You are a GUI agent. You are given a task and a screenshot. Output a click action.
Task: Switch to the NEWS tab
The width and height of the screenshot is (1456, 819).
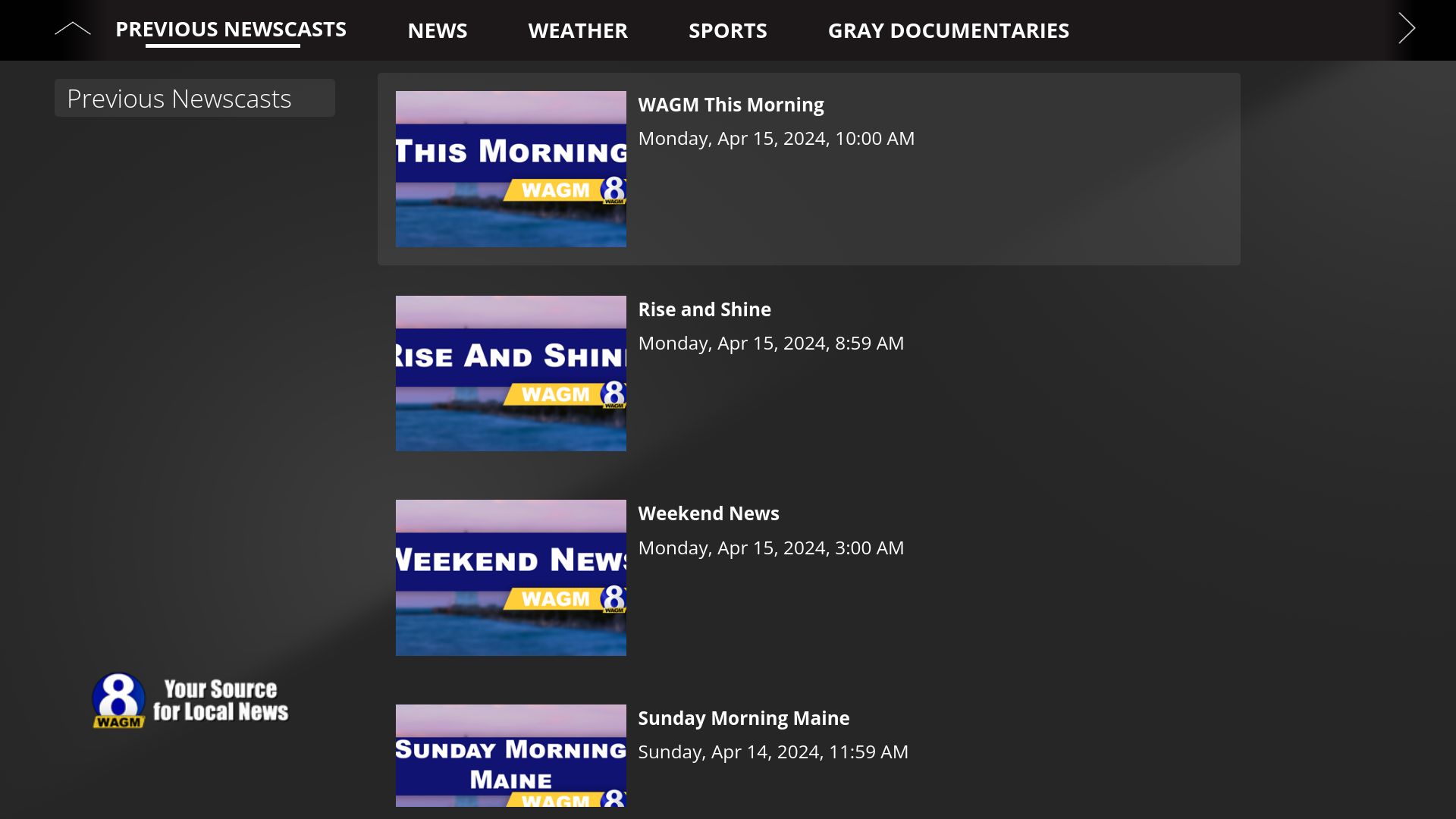click(438, 30)
